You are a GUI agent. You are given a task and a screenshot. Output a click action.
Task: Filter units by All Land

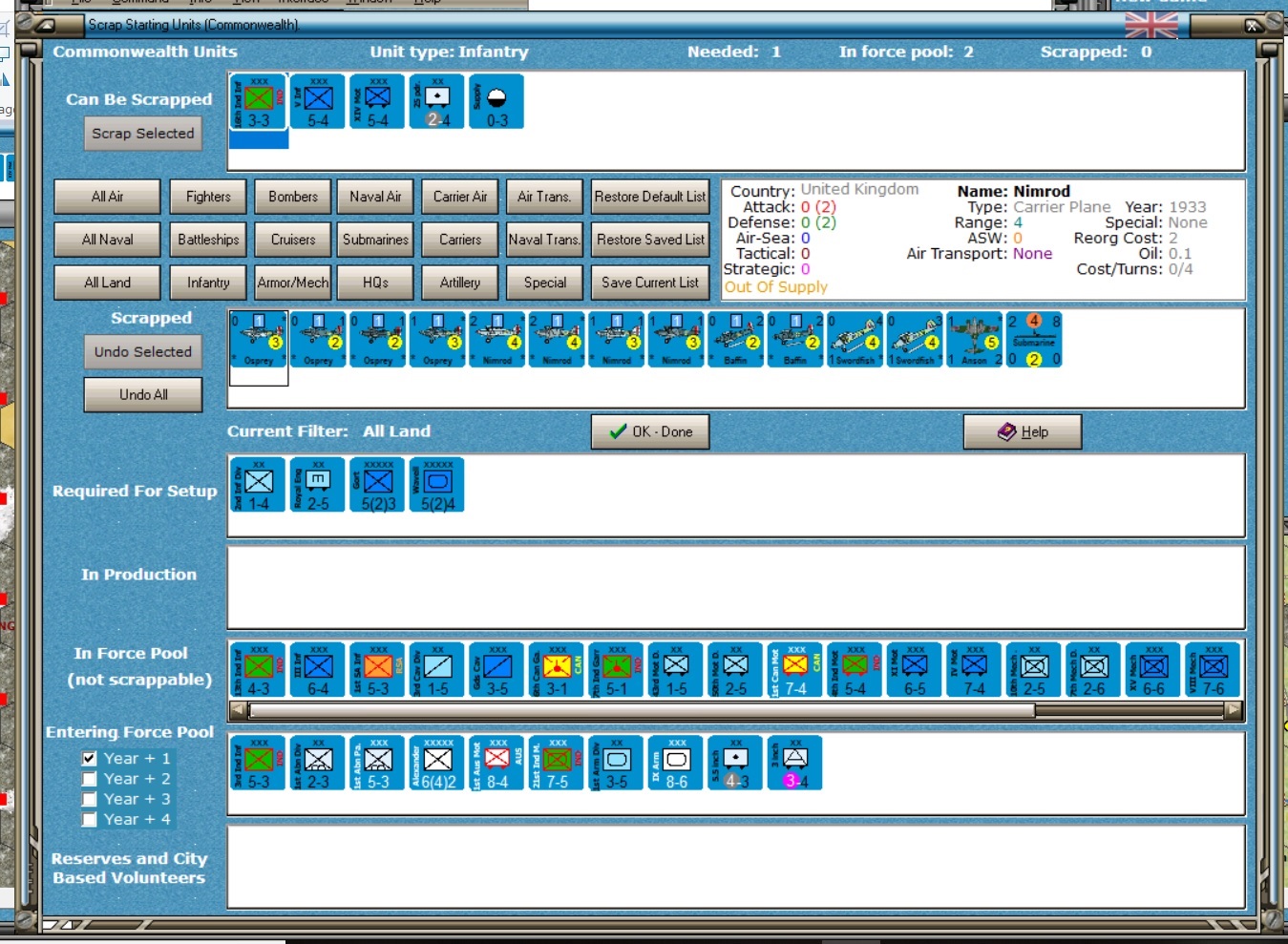point(108,283)
